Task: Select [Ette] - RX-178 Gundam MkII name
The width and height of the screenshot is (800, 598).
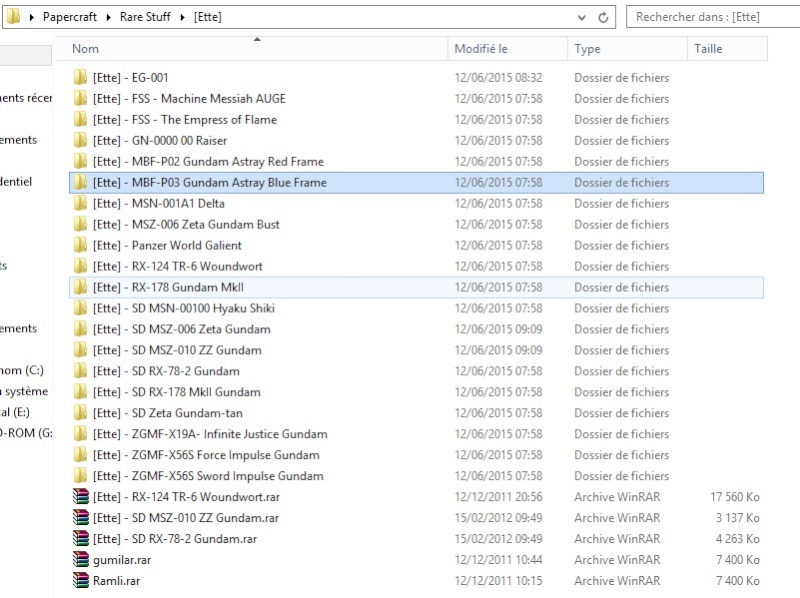Action: coord(168,287)
